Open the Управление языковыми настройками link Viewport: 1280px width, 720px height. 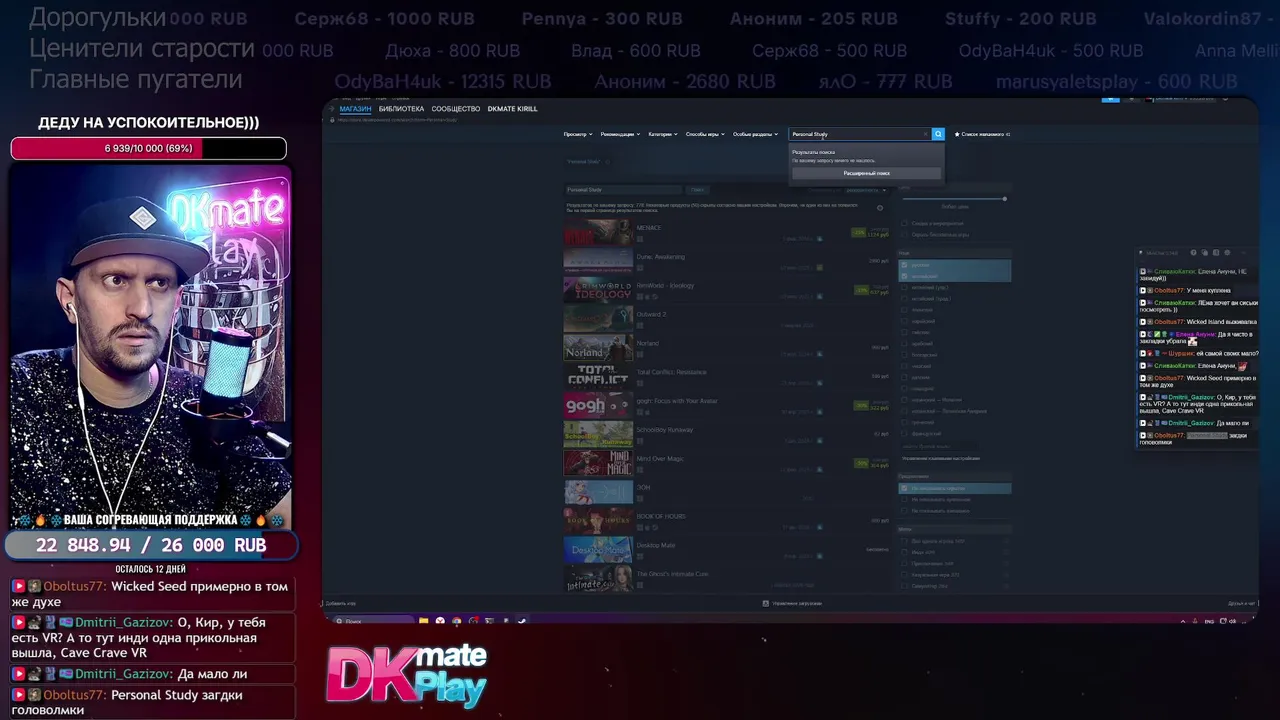tap(941, 458)
